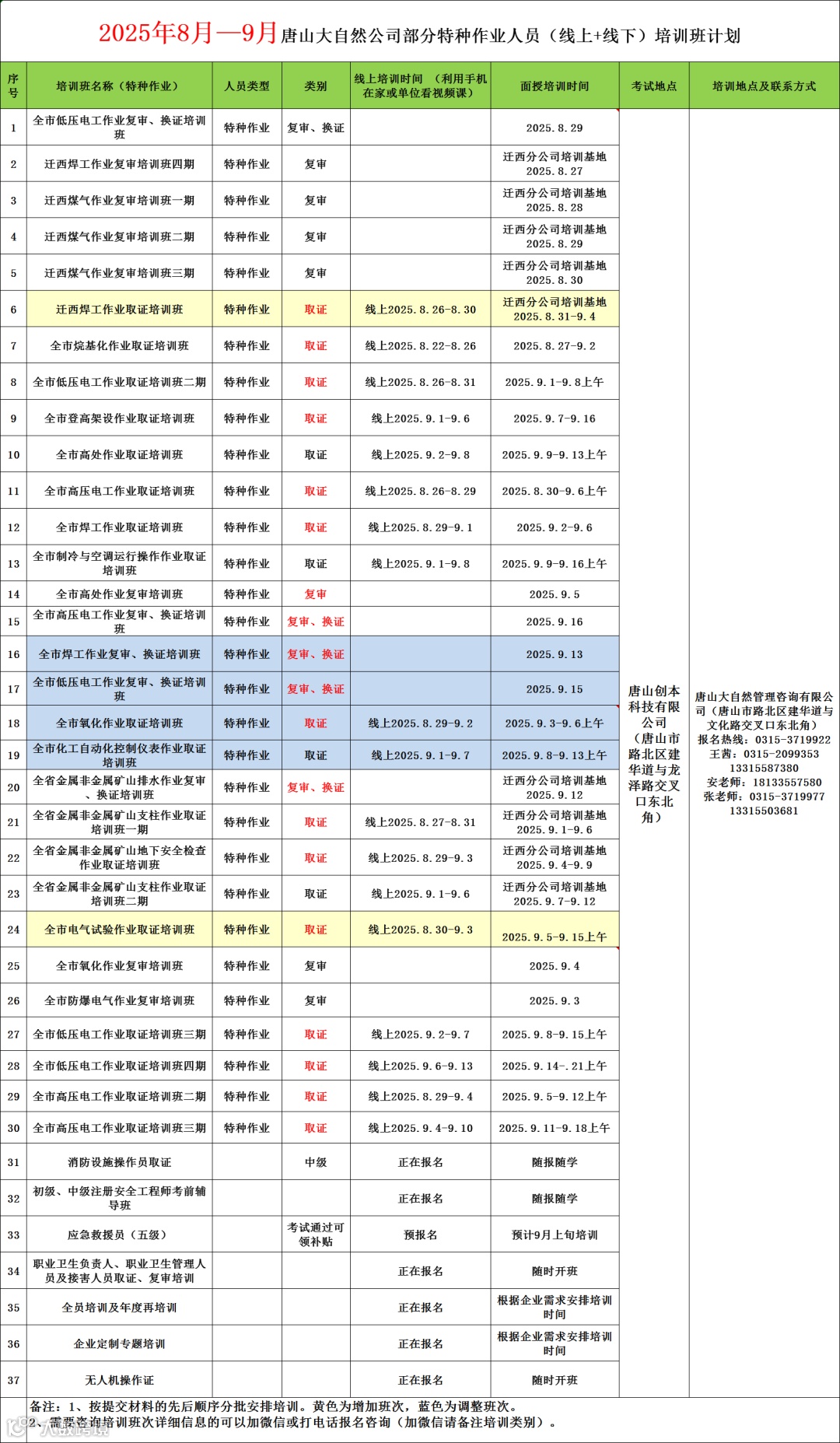
Task: Select course '全市低压电工作业取证培训班二期'
Action: tap(119, 382)
